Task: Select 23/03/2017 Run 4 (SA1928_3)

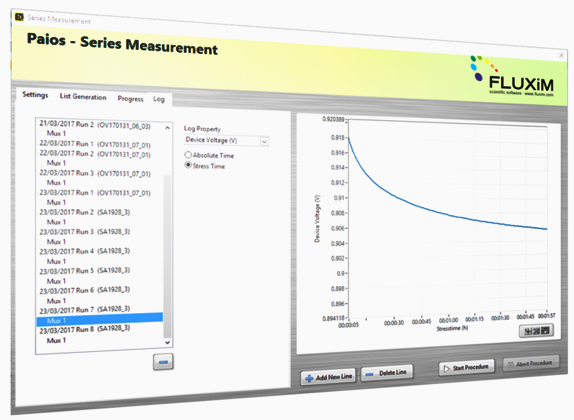Action: tap(85, 251)
